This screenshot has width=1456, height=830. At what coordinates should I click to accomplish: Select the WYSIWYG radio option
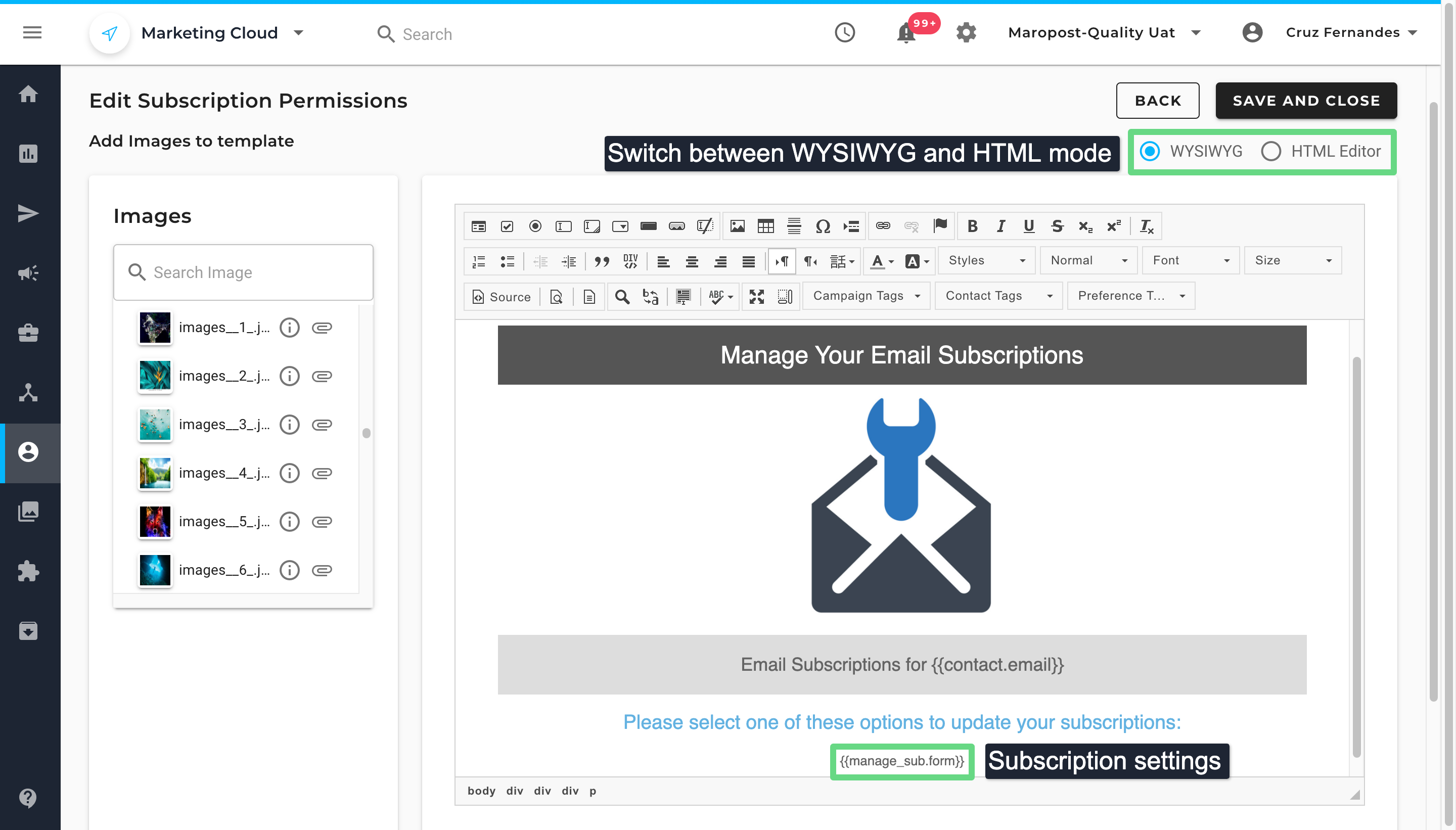point(1150,152)
